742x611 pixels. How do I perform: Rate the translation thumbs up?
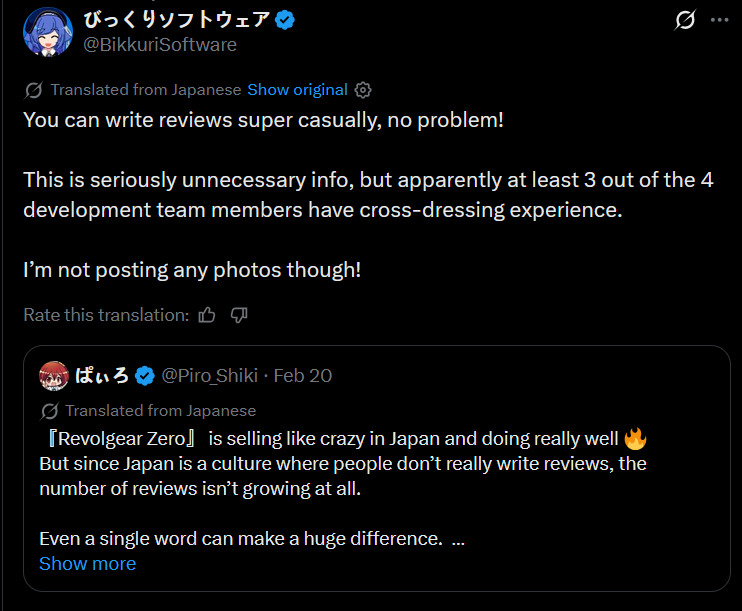click(207, 315)
